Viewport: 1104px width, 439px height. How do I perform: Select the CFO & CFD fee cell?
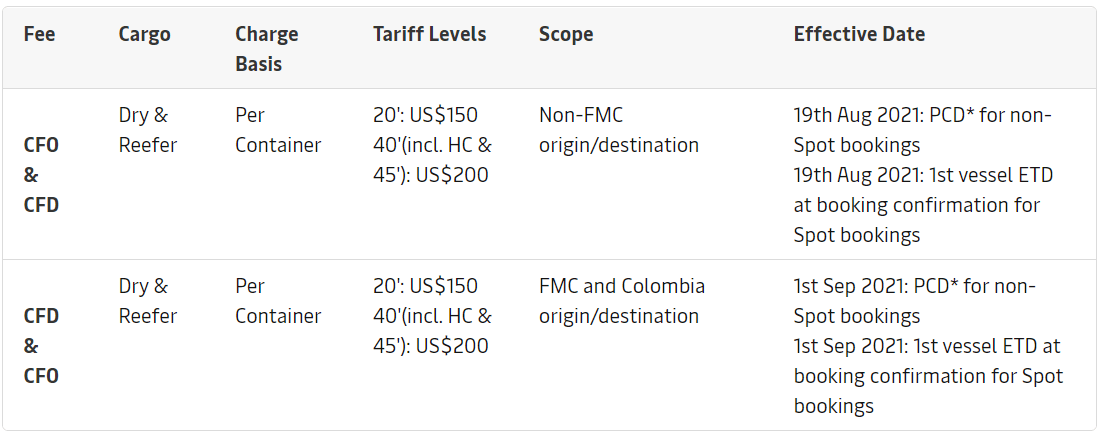41,175
